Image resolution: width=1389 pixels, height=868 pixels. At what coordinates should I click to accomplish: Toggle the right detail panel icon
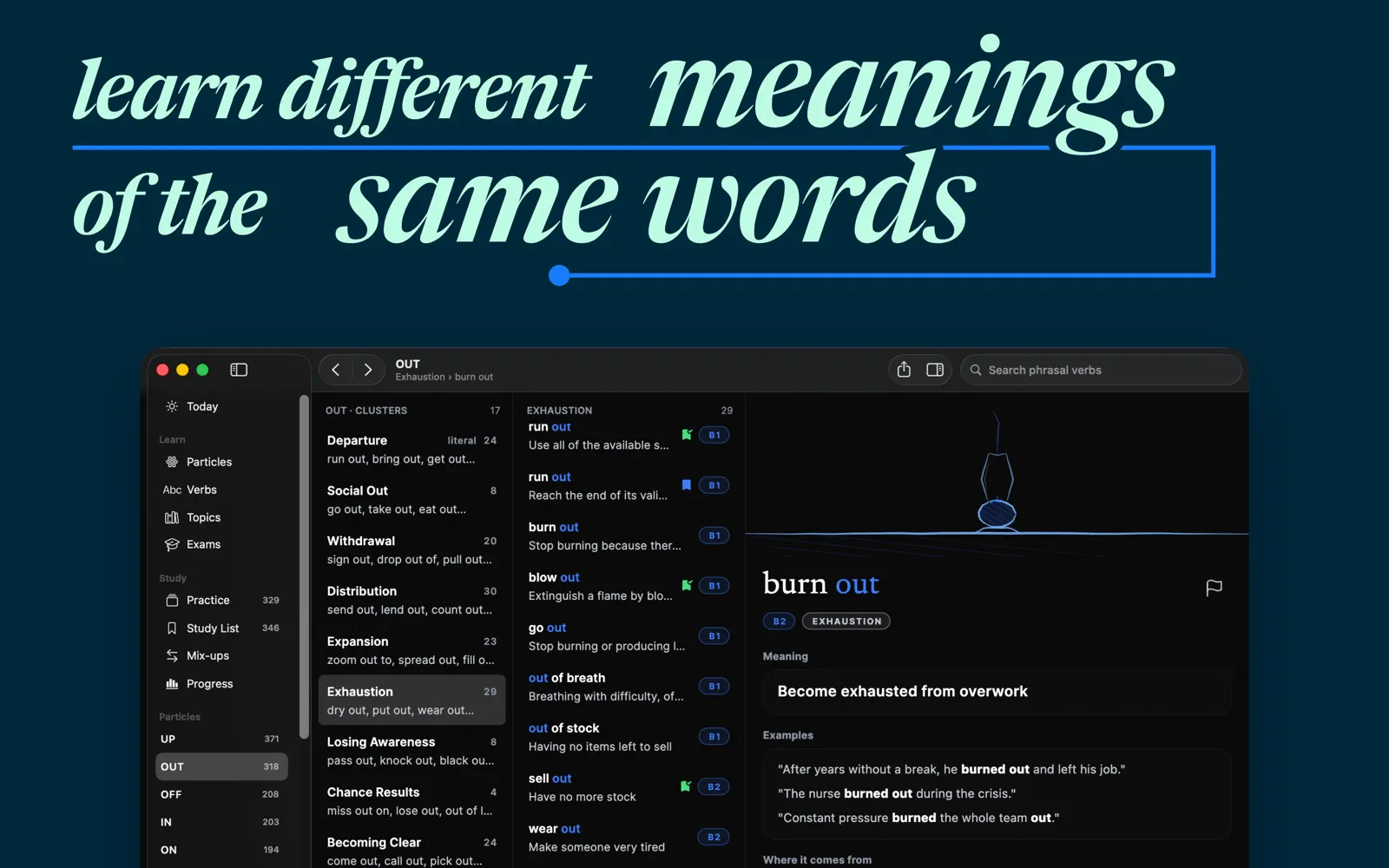coord(935,370)
